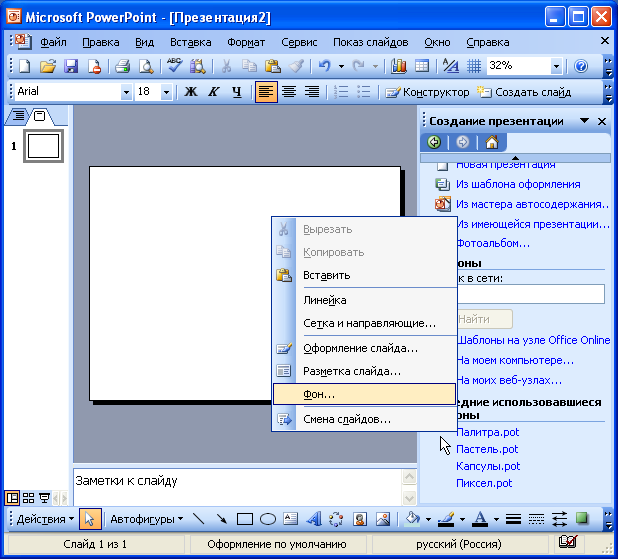
Task: Expand the Undo history arrow
Action: pos(341,66)
